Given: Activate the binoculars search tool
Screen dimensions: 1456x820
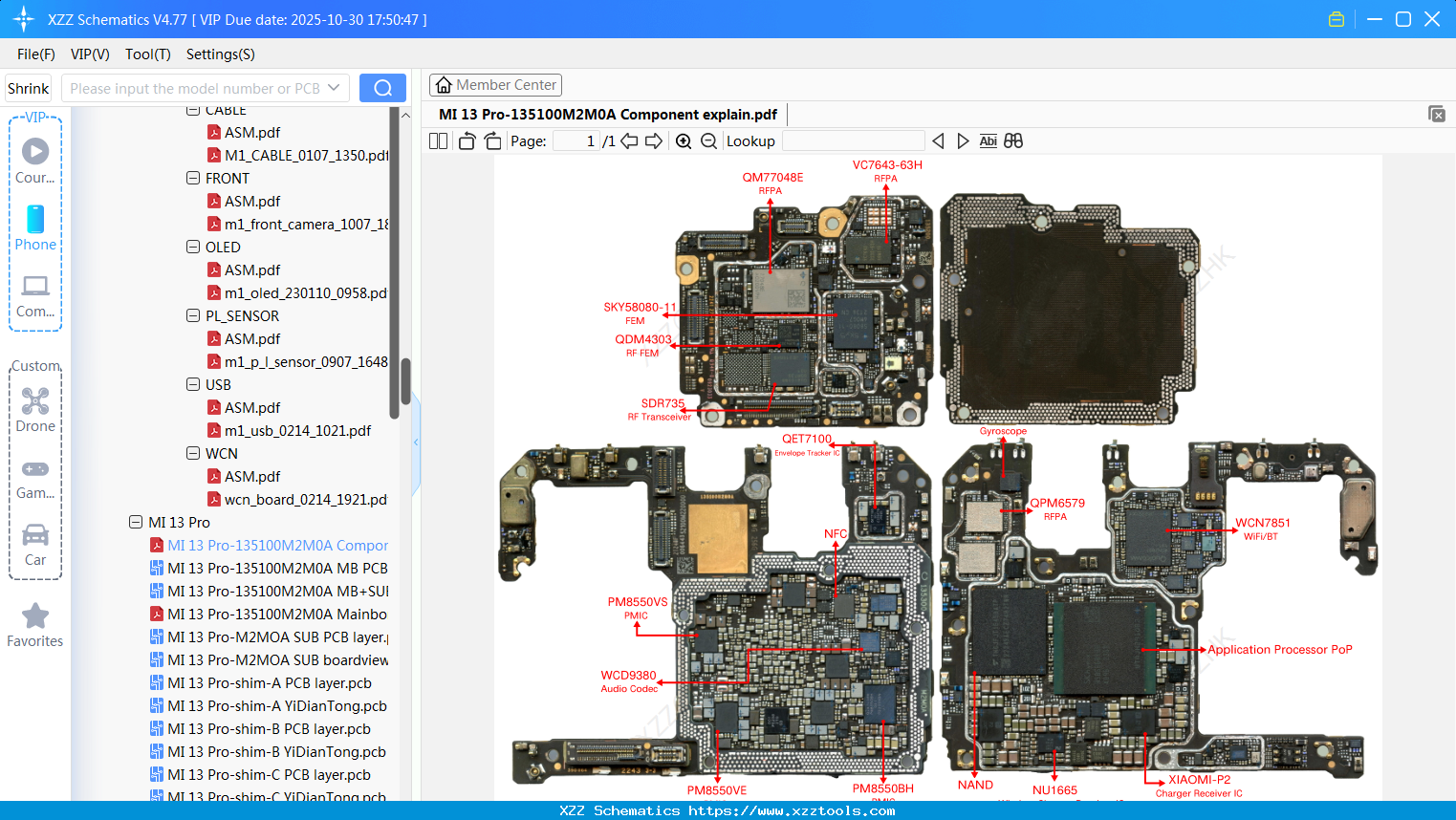Looking at the screenshot, I should pos(1013,140).
